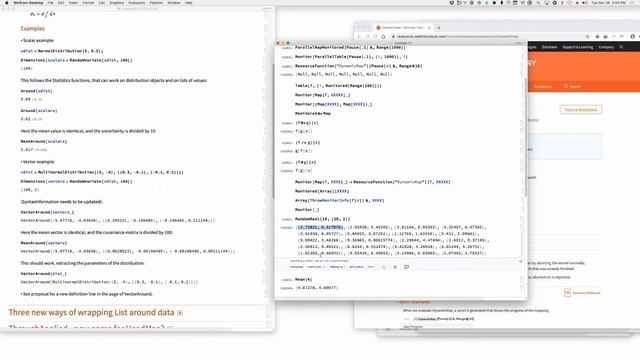The width and height of the screenshot is (640, 360).
Task: Click the browser address bar
Action: pos(486,36)
